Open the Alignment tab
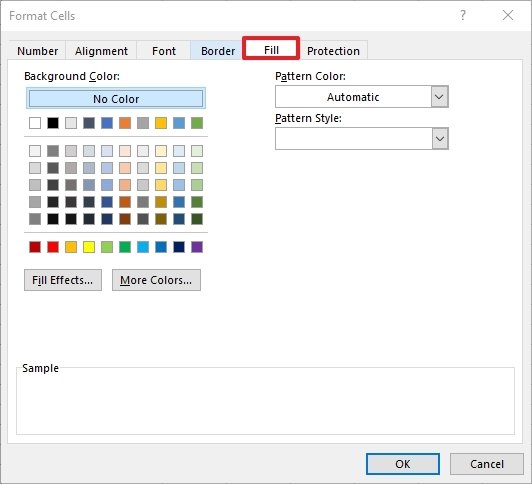This screenshot has height=484, width=532. 101,51
